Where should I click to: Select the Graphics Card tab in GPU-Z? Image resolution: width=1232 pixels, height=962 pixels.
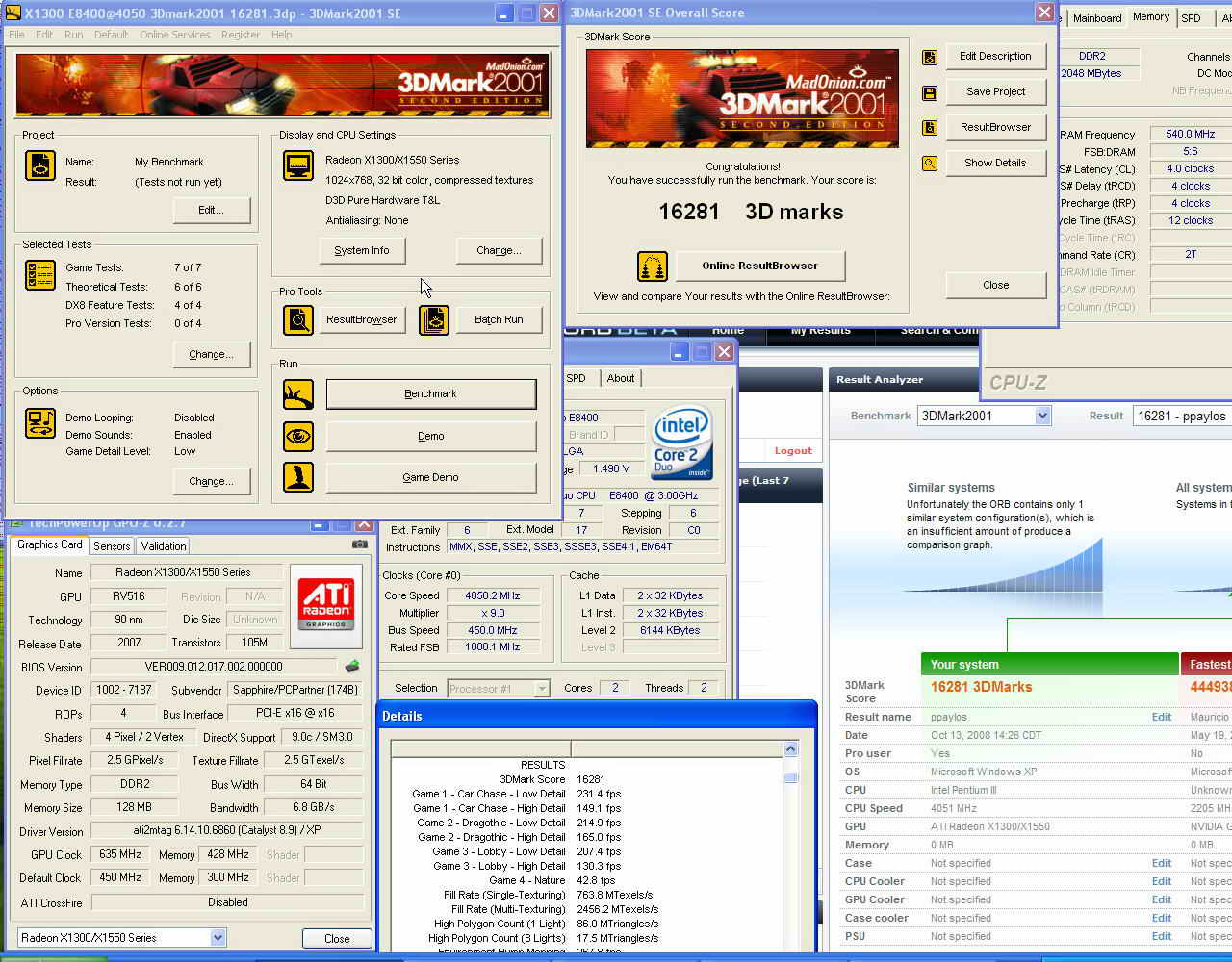pos(50,544)
